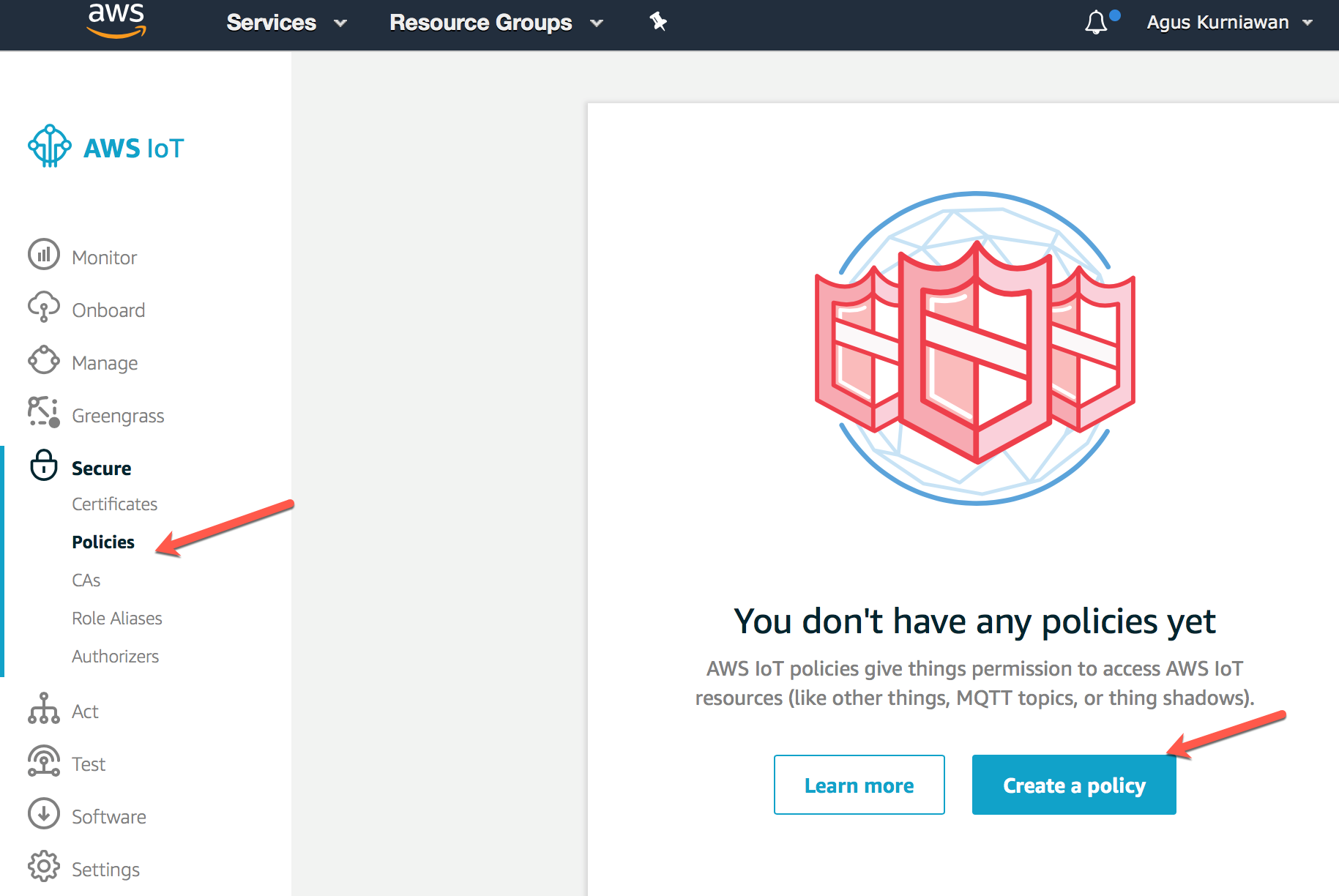The image size is (1339, 896).
Task: Select Policies in the sidebar
Action: (x=103, y=542)
